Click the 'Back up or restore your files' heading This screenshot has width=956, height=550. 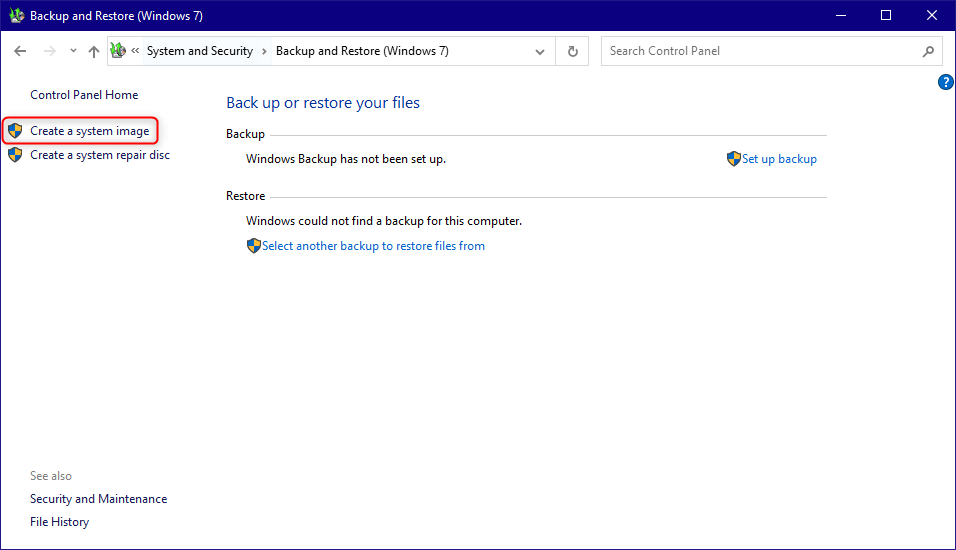pyautogui.click(x=323, y=102)
